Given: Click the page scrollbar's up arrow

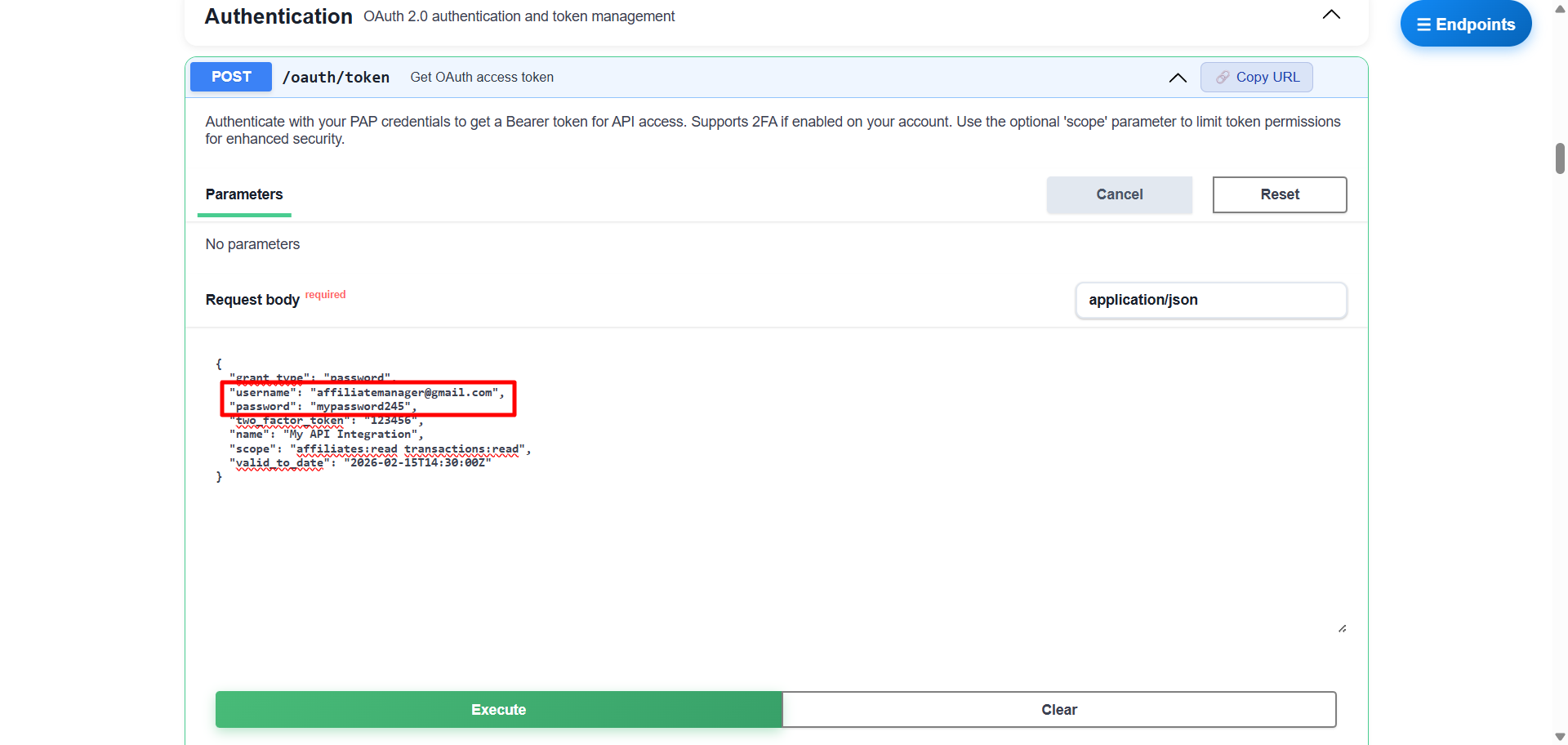Looking at the screenshot, I should click(x=1560, y=9).
